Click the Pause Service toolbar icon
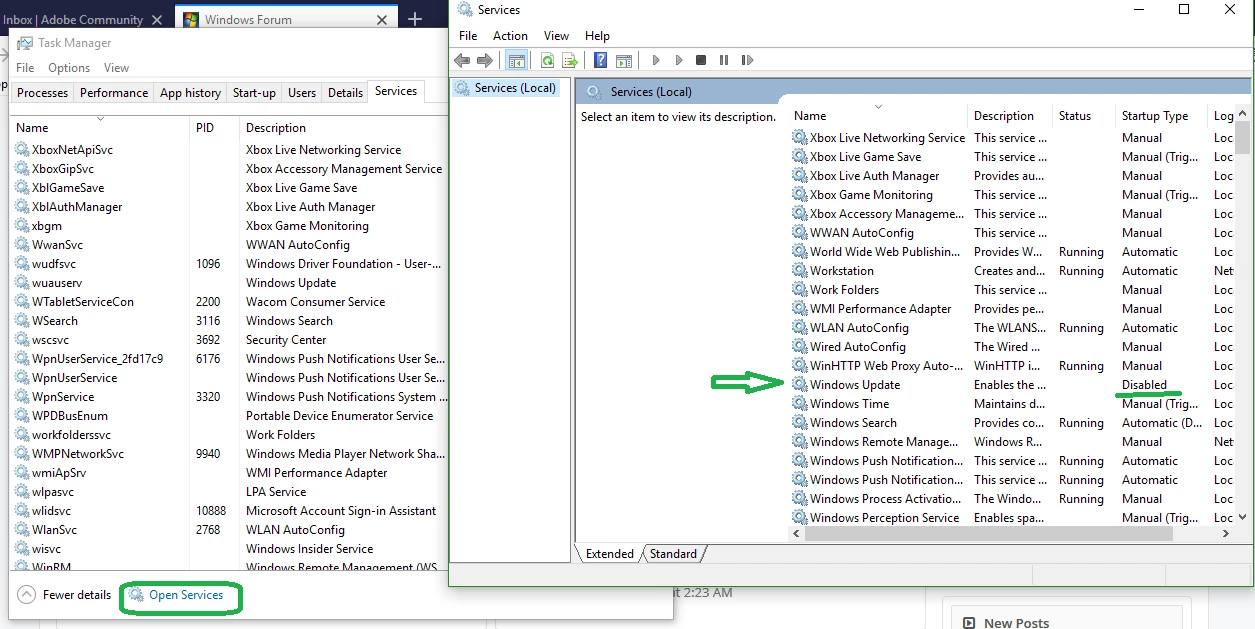Screen dimensions: 1255x629 [724, 61]
